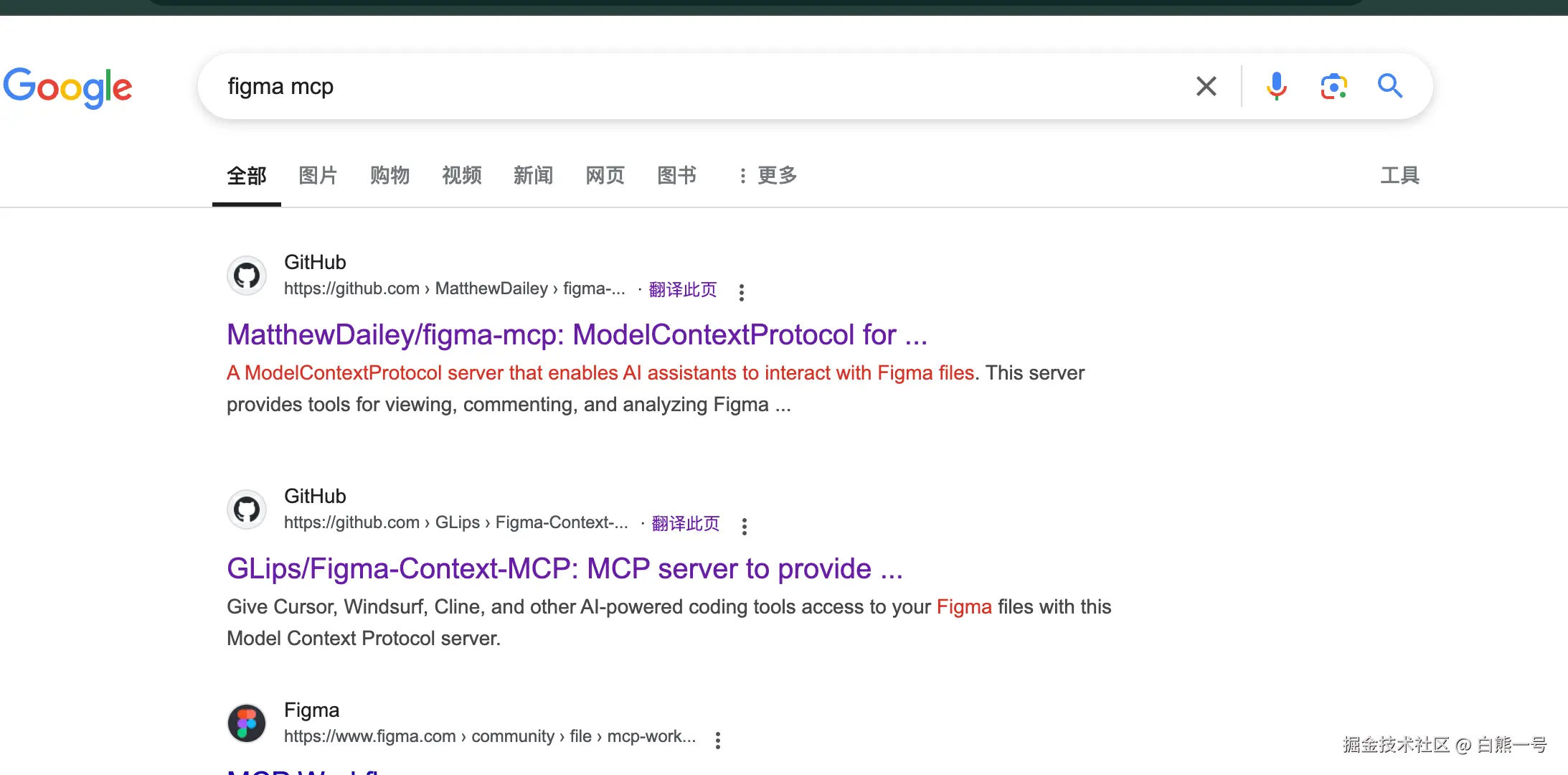Click GitHub favicon of MatthewDailey result
Screen dimensions: 1568x775
point(247,276)
